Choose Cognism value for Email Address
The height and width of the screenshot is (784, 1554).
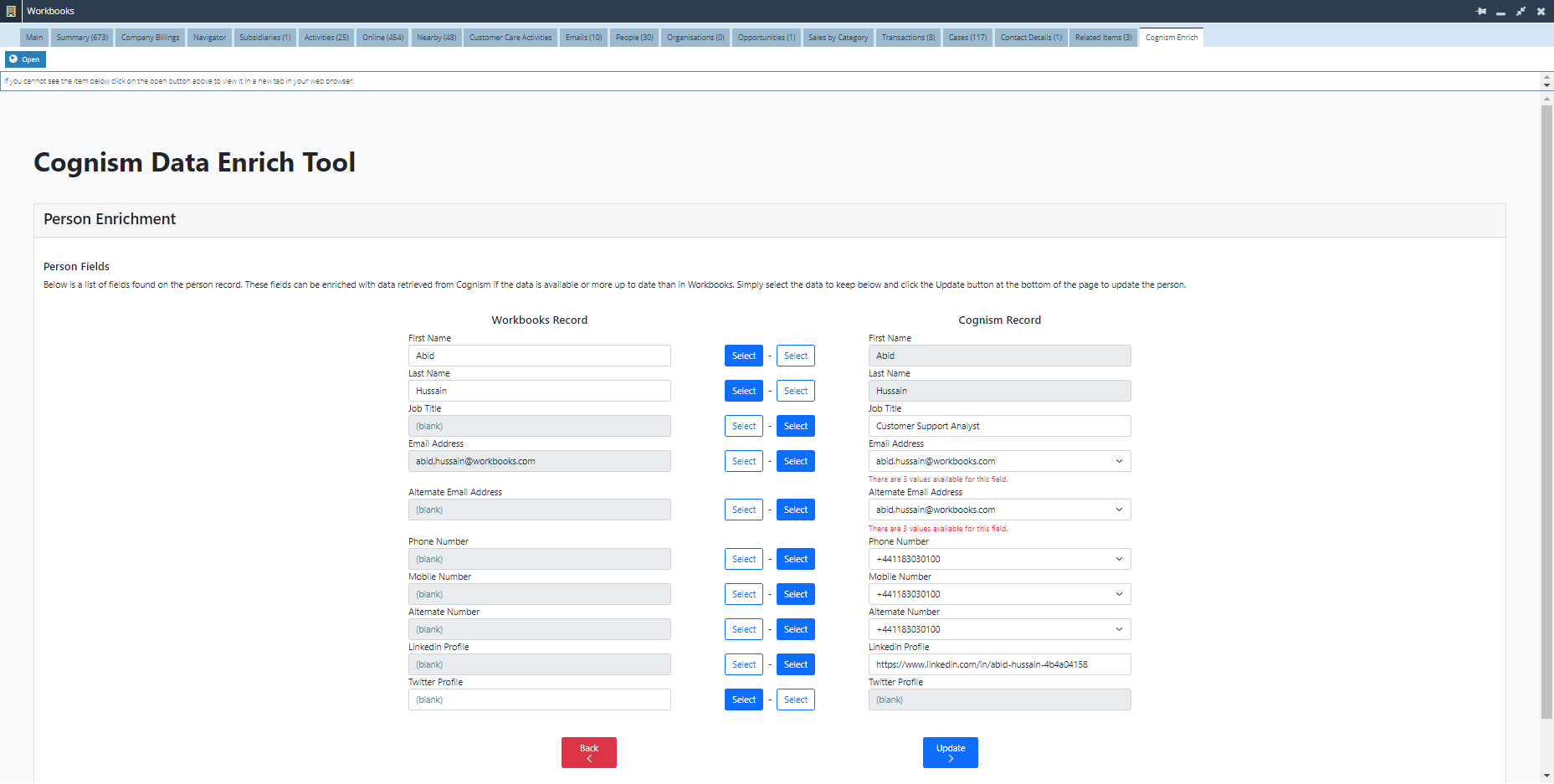pos(796,461)
